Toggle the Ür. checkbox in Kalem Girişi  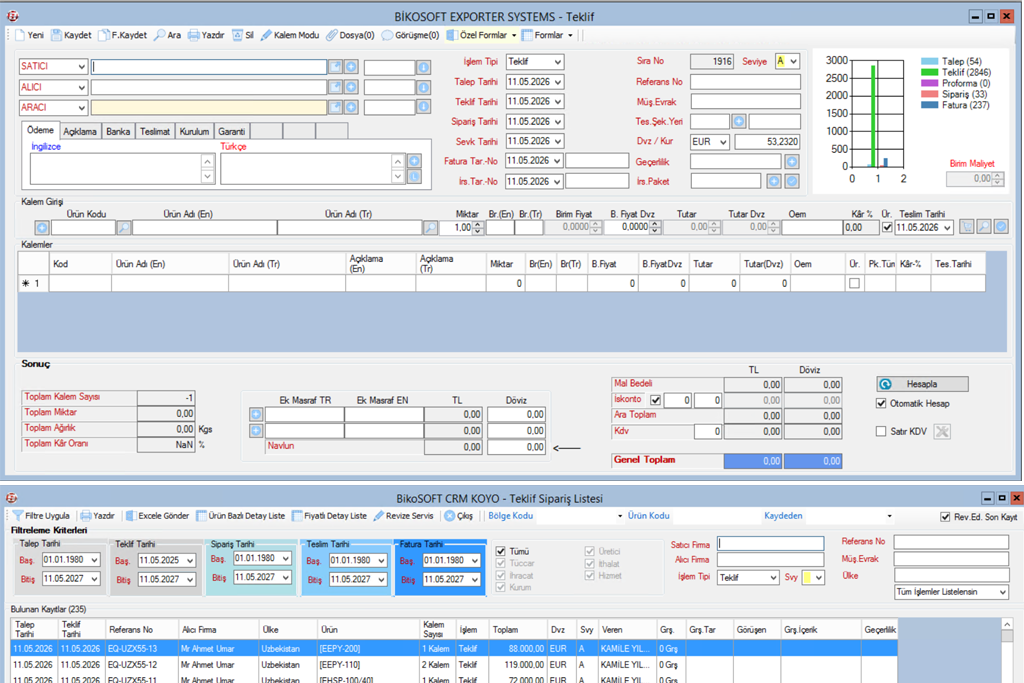[887, 227]
